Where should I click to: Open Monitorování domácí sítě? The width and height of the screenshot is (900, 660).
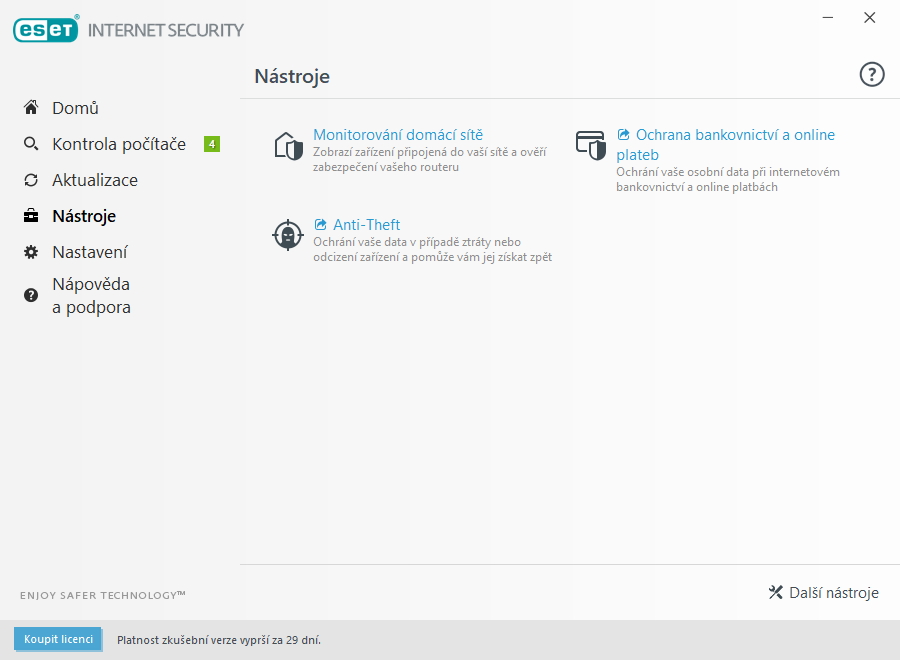[398, 133]
